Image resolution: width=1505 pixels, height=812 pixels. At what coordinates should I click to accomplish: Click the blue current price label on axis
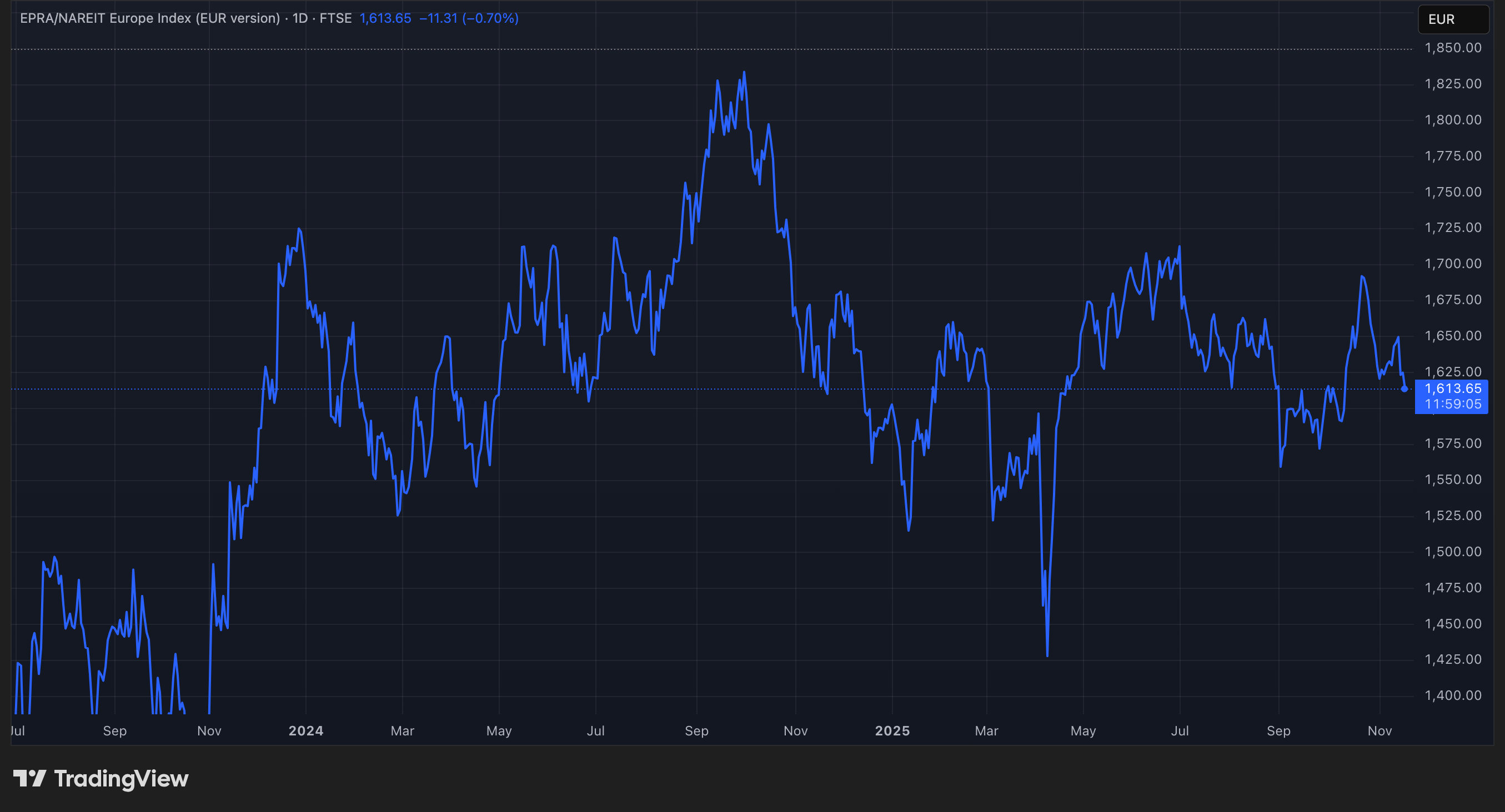1452,389
